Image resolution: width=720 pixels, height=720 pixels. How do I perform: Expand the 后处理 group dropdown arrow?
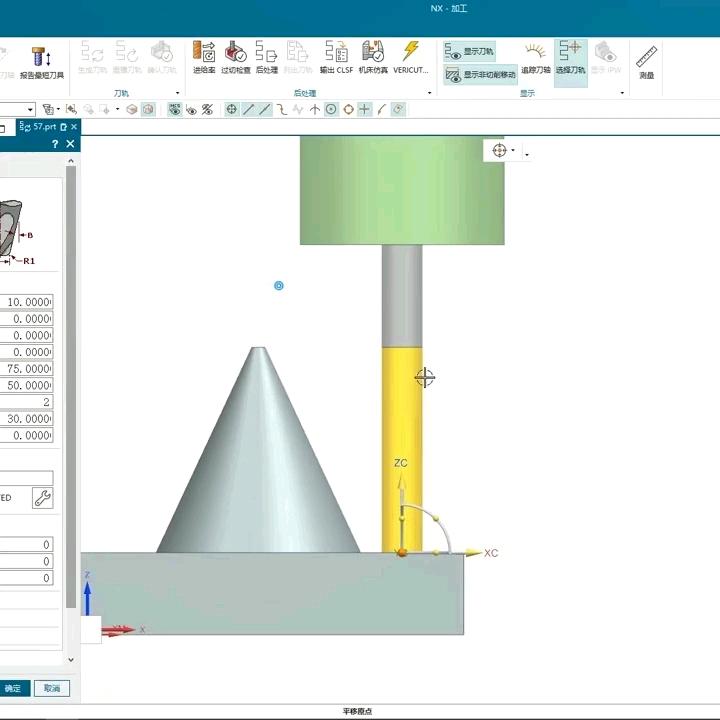coord(429,93)
